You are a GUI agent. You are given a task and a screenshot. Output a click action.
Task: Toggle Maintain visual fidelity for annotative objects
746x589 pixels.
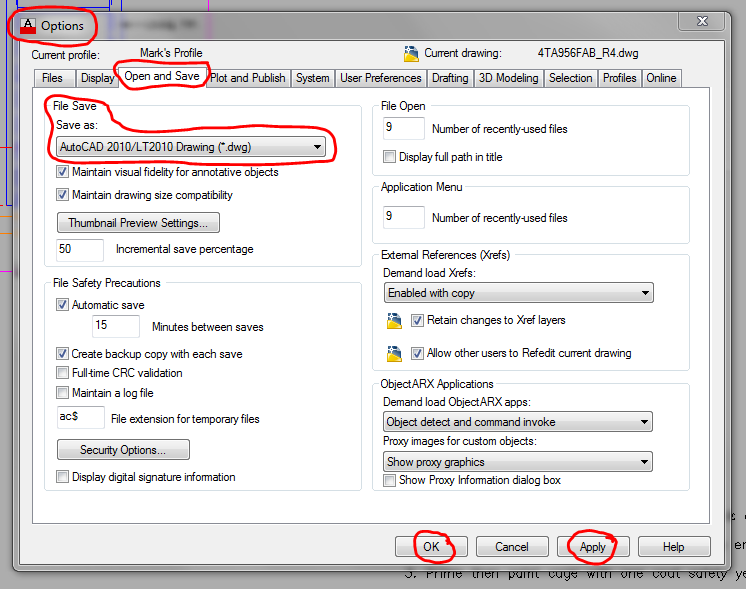pos(62,172)
